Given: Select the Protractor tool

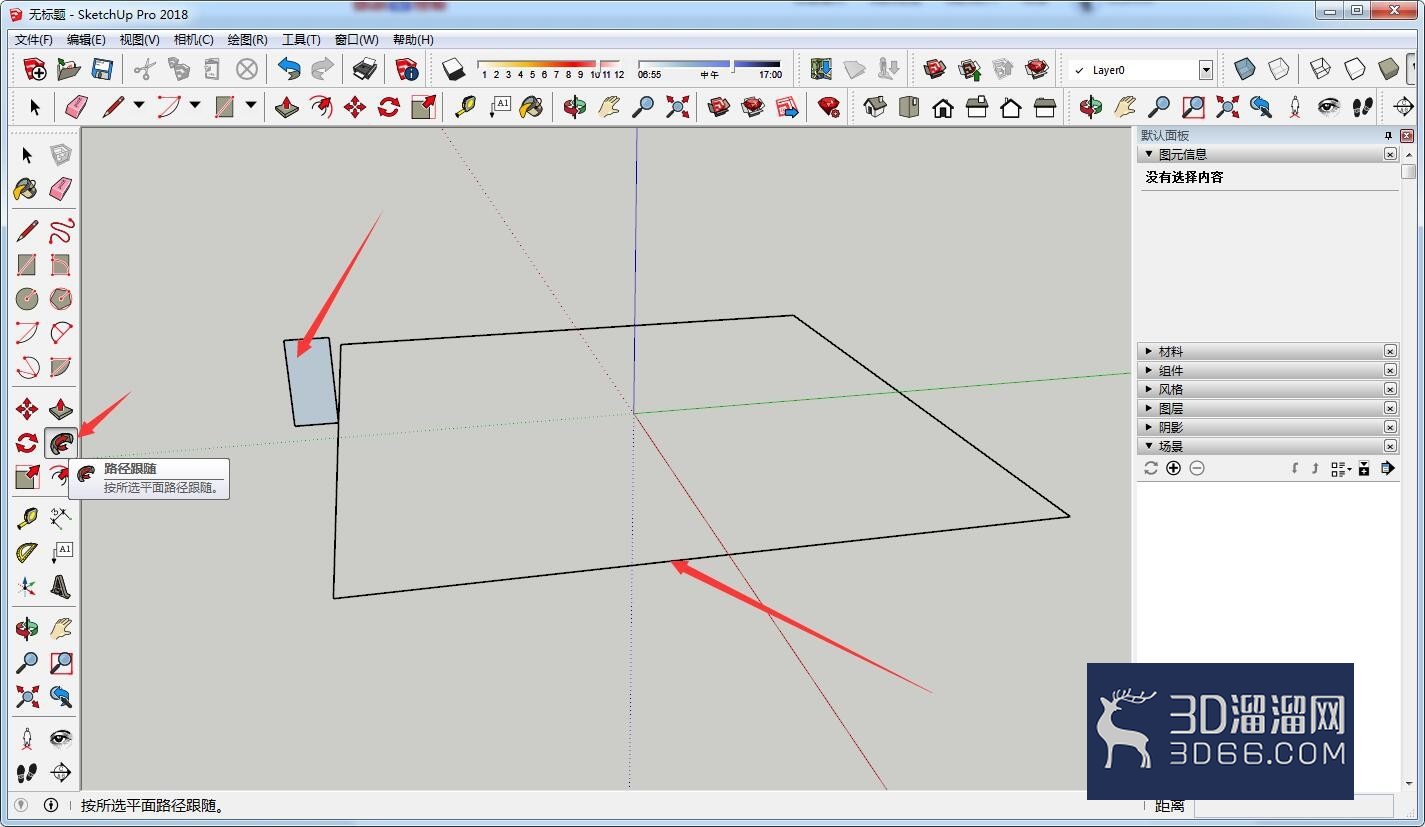Looking at the screenshot, I should tap(27, 552).
